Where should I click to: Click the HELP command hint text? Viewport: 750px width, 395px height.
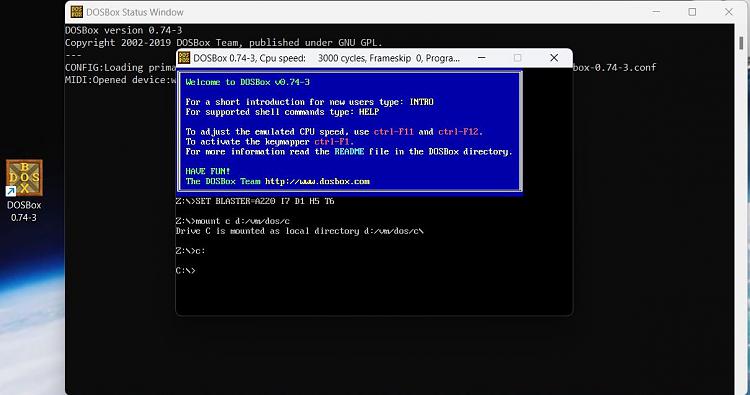pos(369,112)
